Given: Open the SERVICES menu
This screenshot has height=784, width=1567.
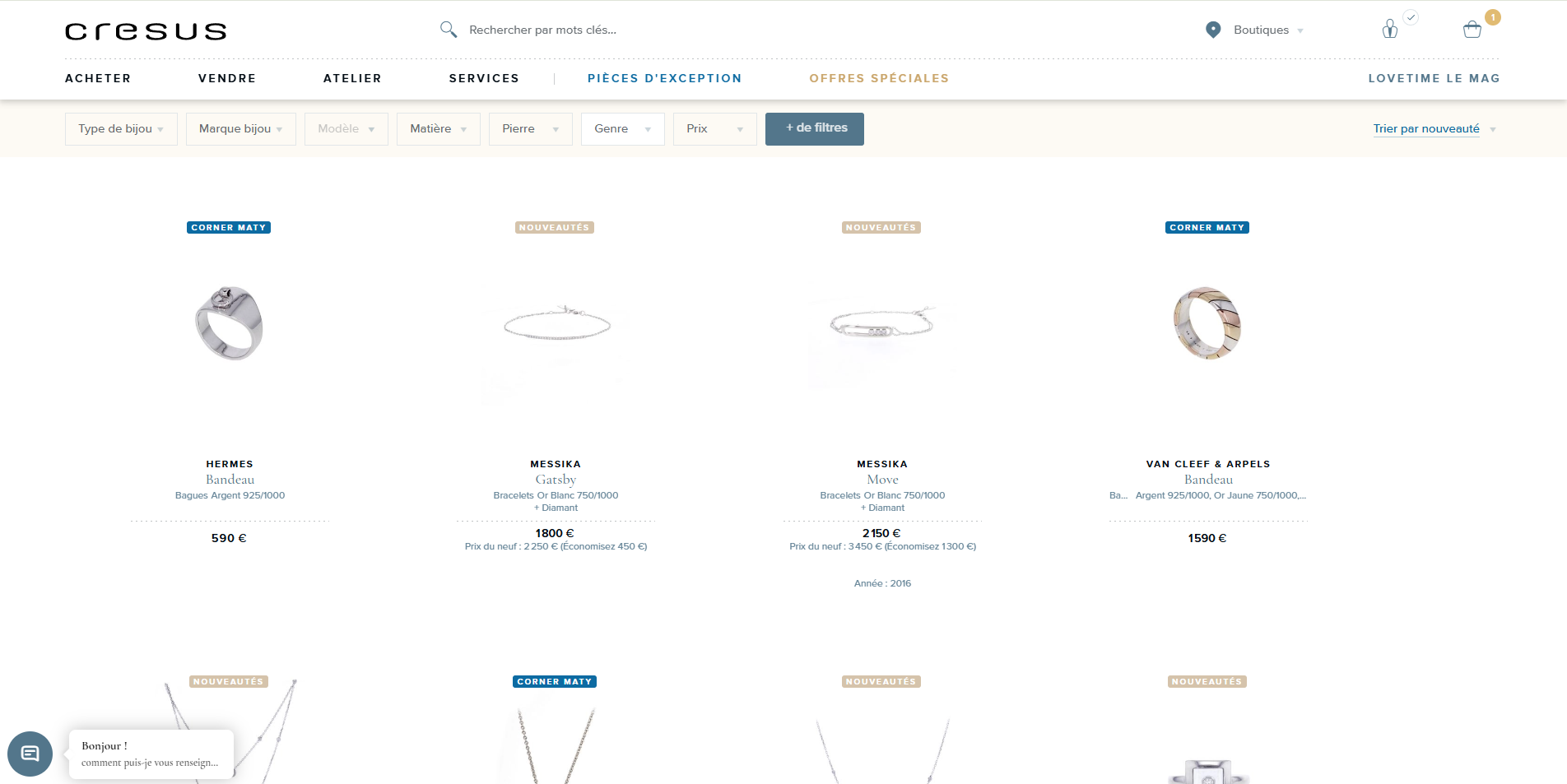Looking at the screenshot, I should 484,78.
